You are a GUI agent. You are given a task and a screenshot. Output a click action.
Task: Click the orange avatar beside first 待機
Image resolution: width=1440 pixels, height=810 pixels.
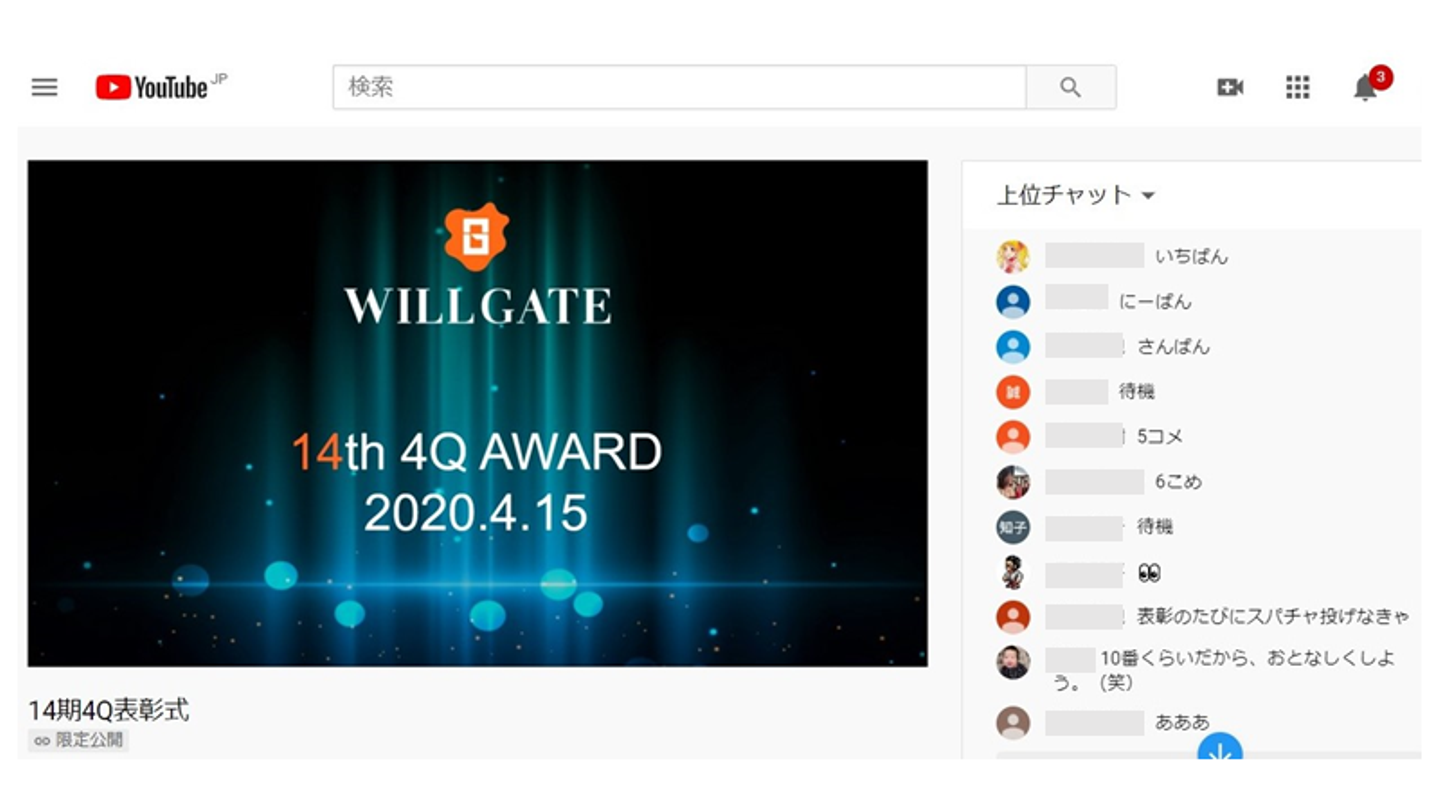coord(1013,392)
